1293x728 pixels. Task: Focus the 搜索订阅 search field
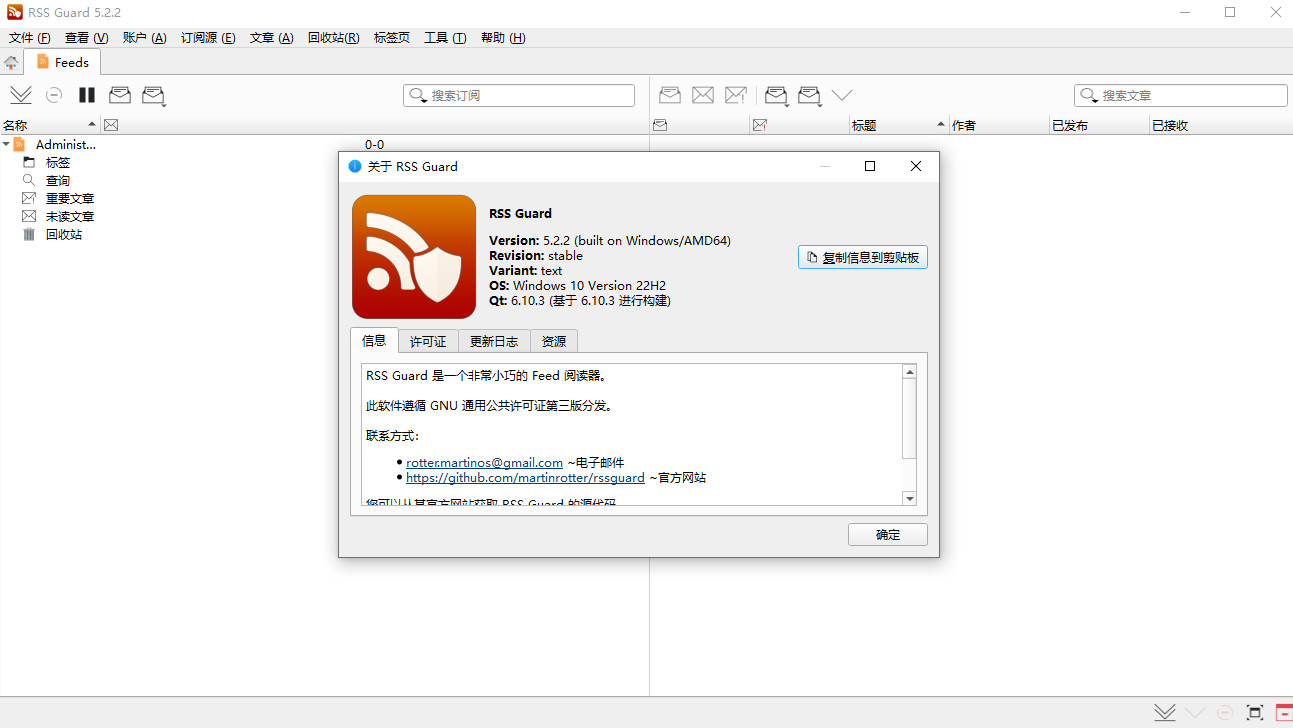point(519,96)
